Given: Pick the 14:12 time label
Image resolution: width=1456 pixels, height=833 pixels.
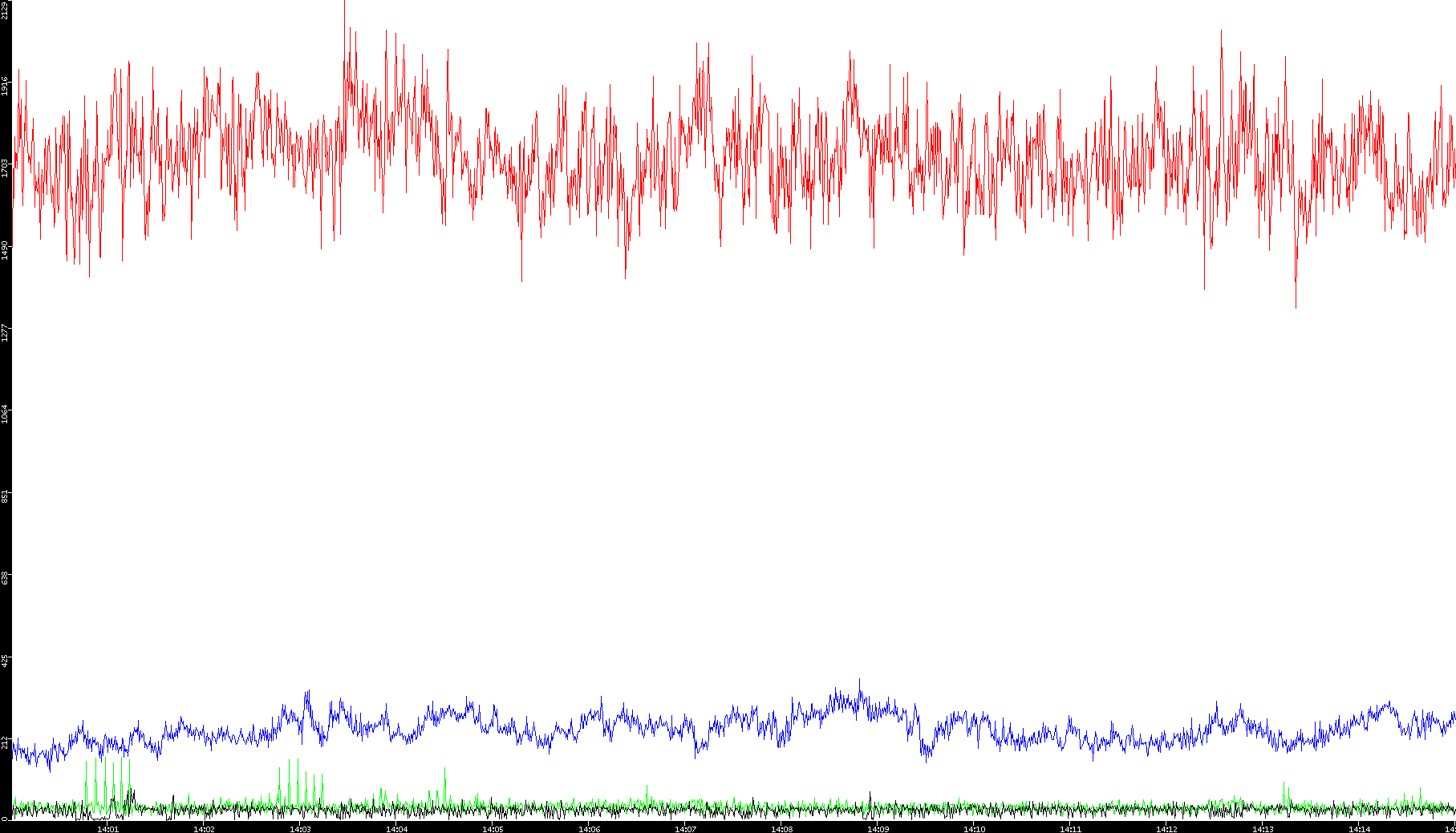Looking at the screenshot, I should [x=1166, y=828].
